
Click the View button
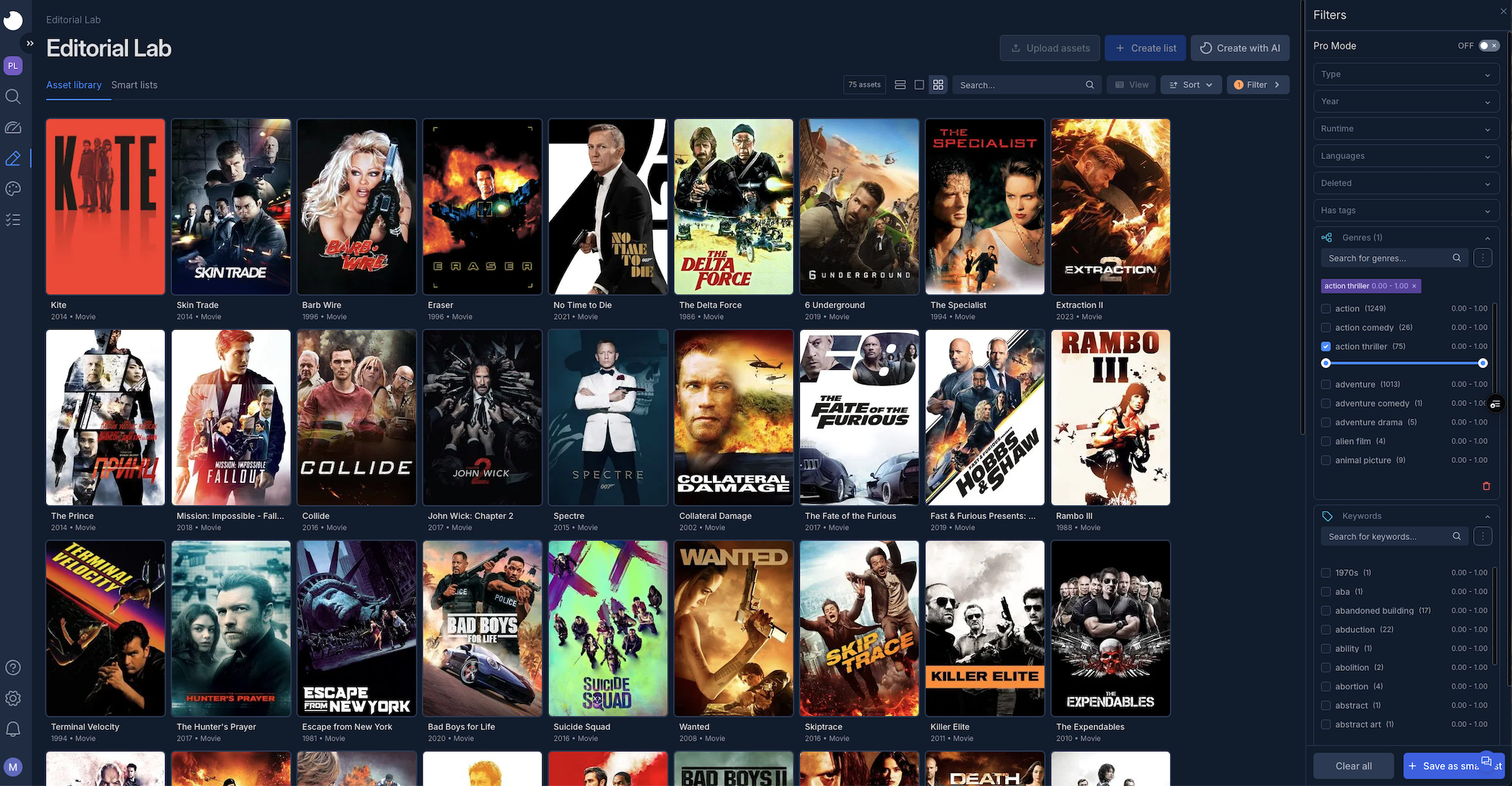[1131, 85]
